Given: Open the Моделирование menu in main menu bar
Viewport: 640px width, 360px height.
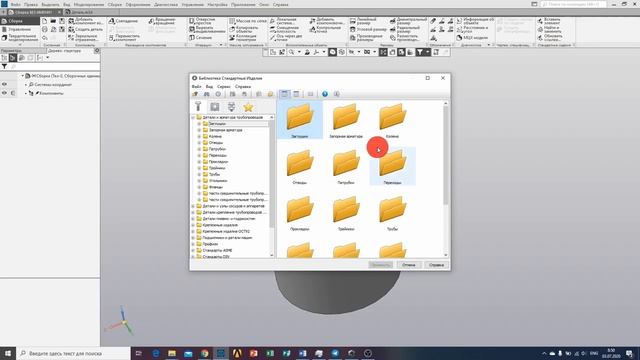Looking at the screenshot, I should (x=89, y=4).
